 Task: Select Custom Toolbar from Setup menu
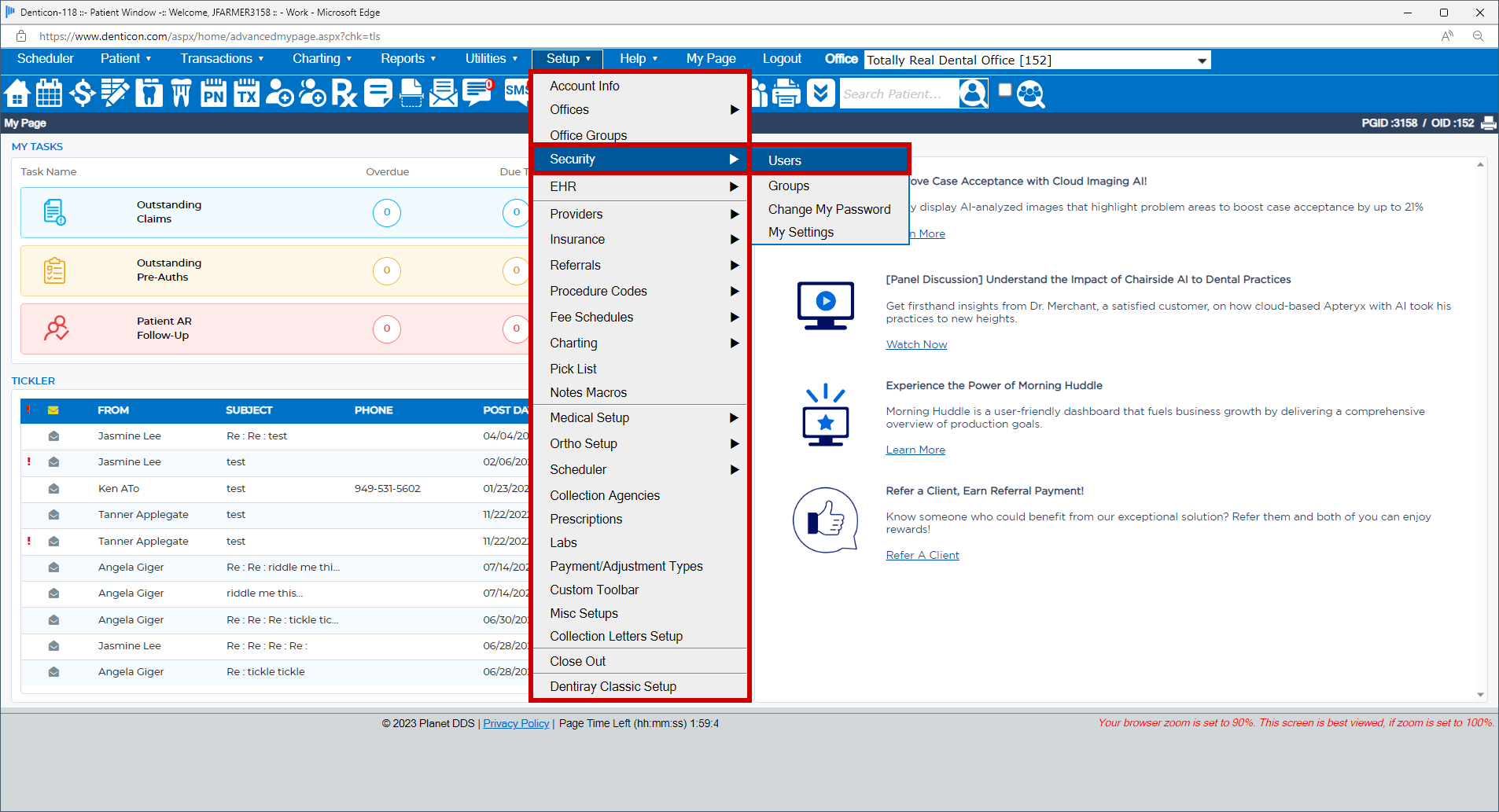[x=594, y=590]
